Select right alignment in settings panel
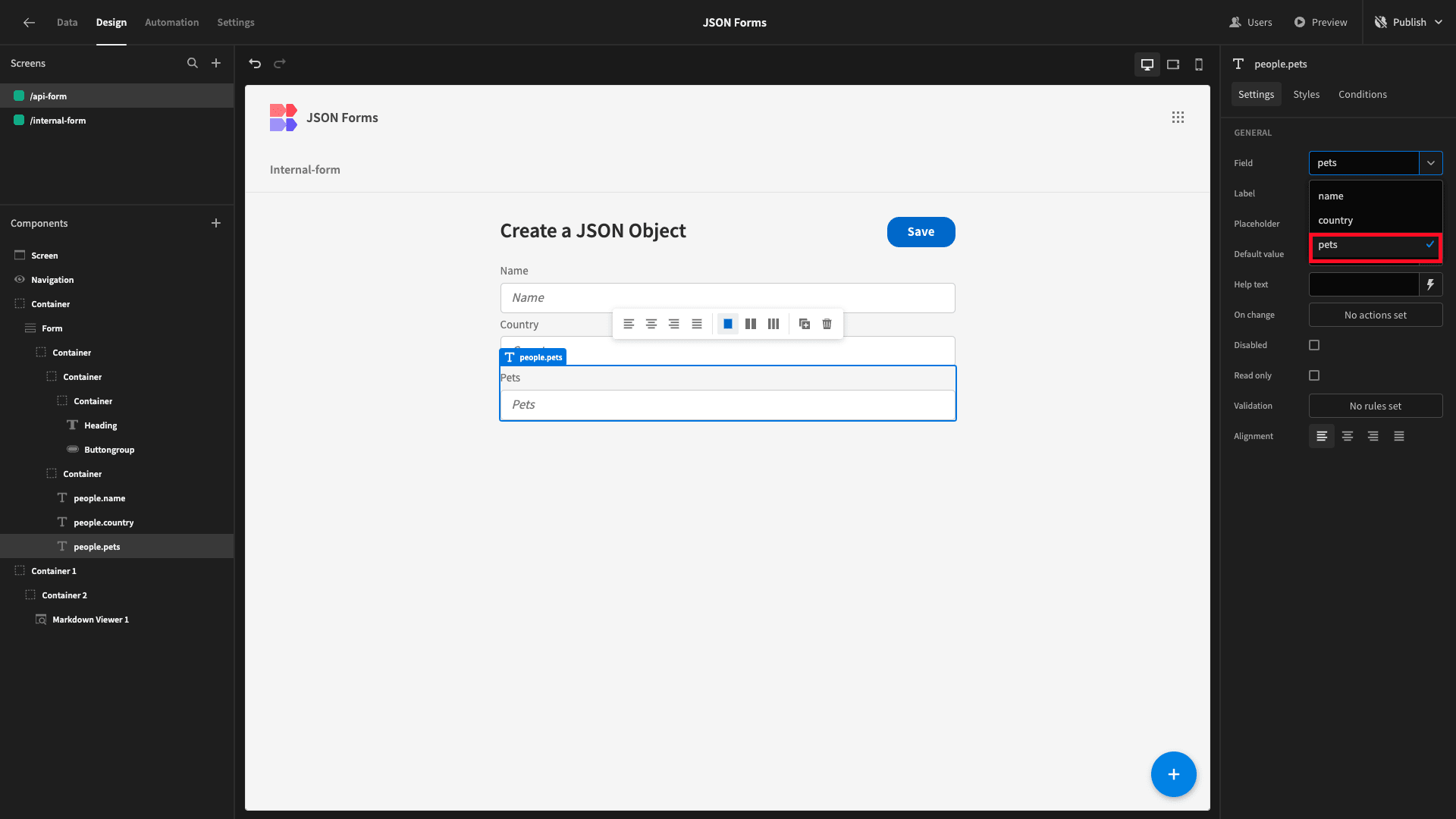Screen dimensions: 1456x819 click(1373, 437)
